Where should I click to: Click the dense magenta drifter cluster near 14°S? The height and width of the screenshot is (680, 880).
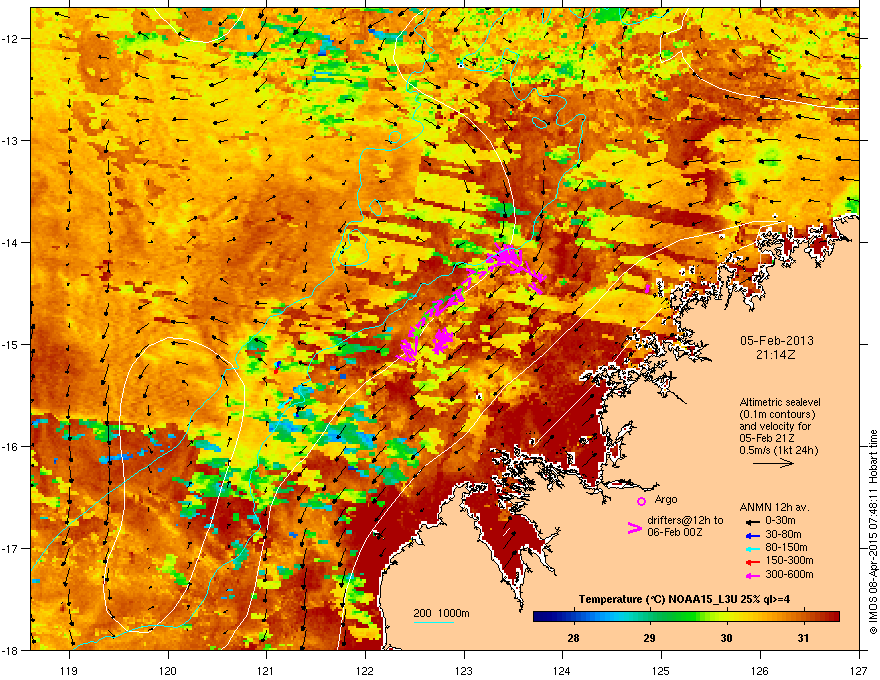[508, 257]
